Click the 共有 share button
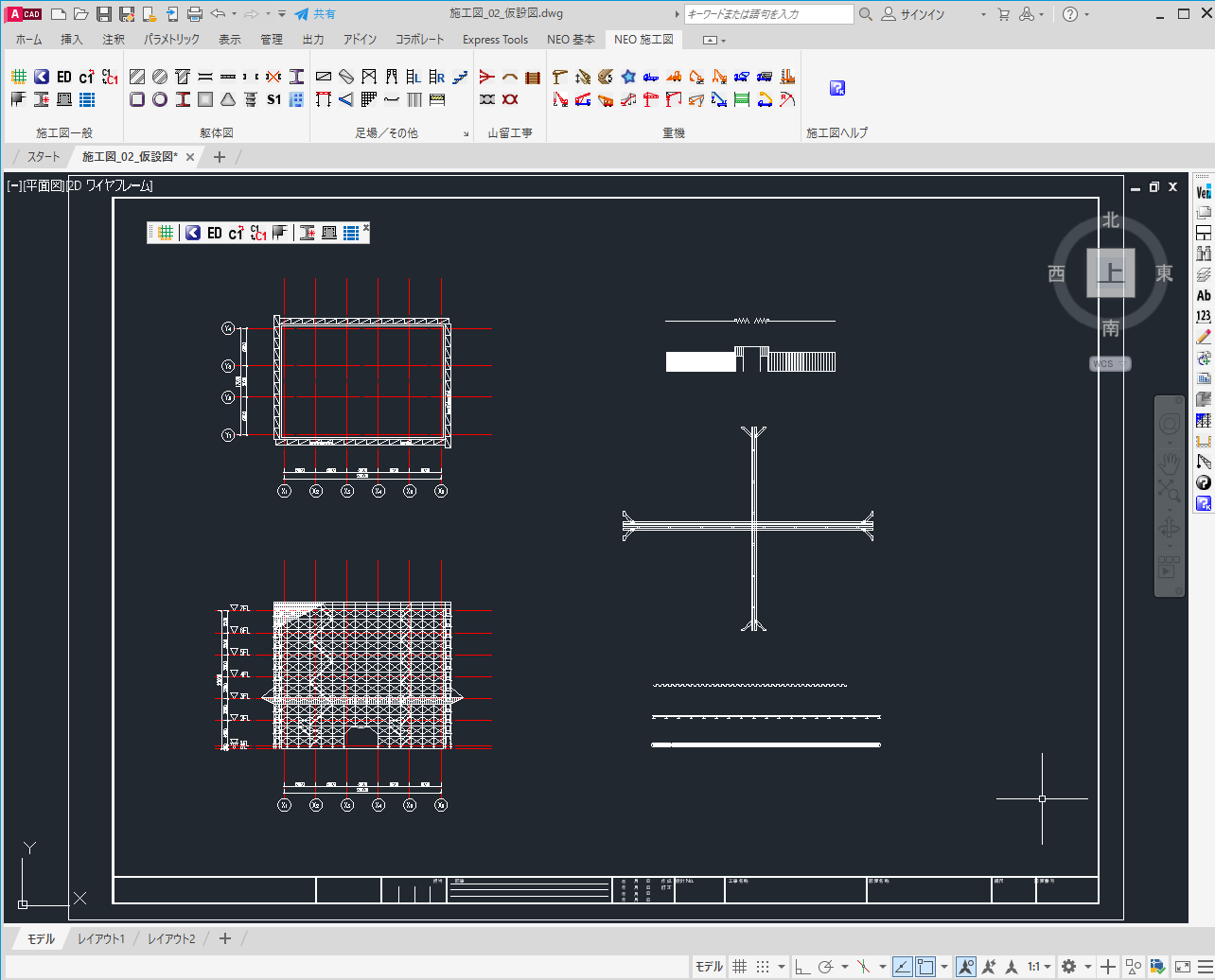The height and width of the screenshot is (980, 1215). (315, 14)
